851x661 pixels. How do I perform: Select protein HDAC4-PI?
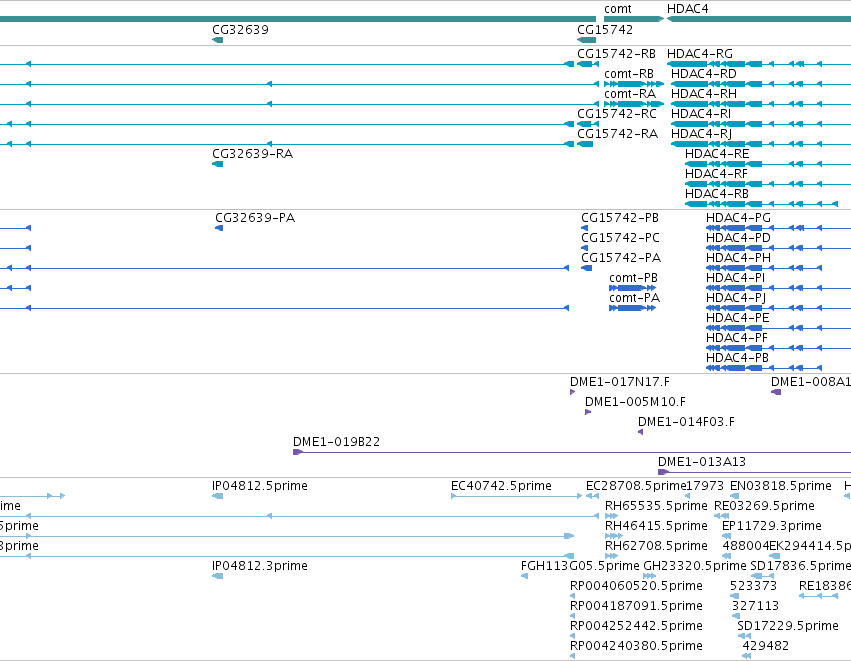[735, 278]
